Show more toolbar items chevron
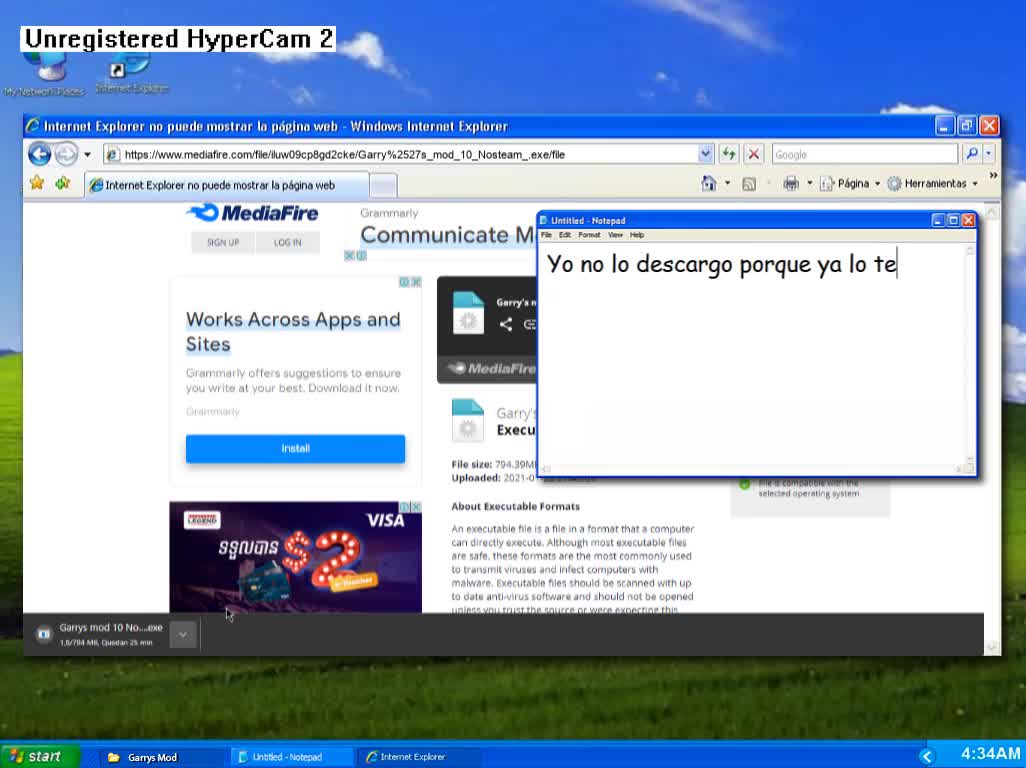1026x768 pixels. (993, 175)
